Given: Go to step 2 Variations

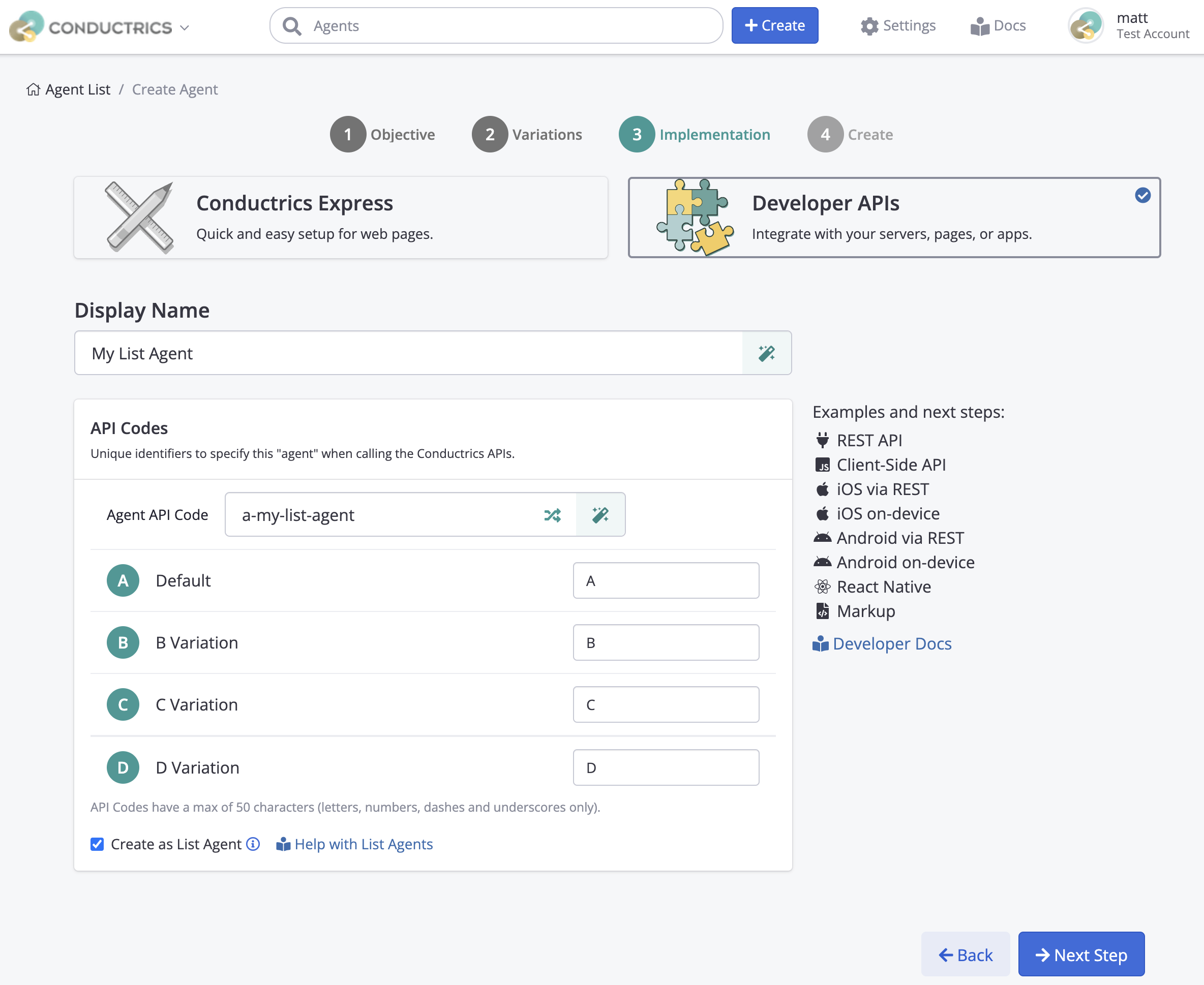Looking at the screenshot, I should (527, 135).
